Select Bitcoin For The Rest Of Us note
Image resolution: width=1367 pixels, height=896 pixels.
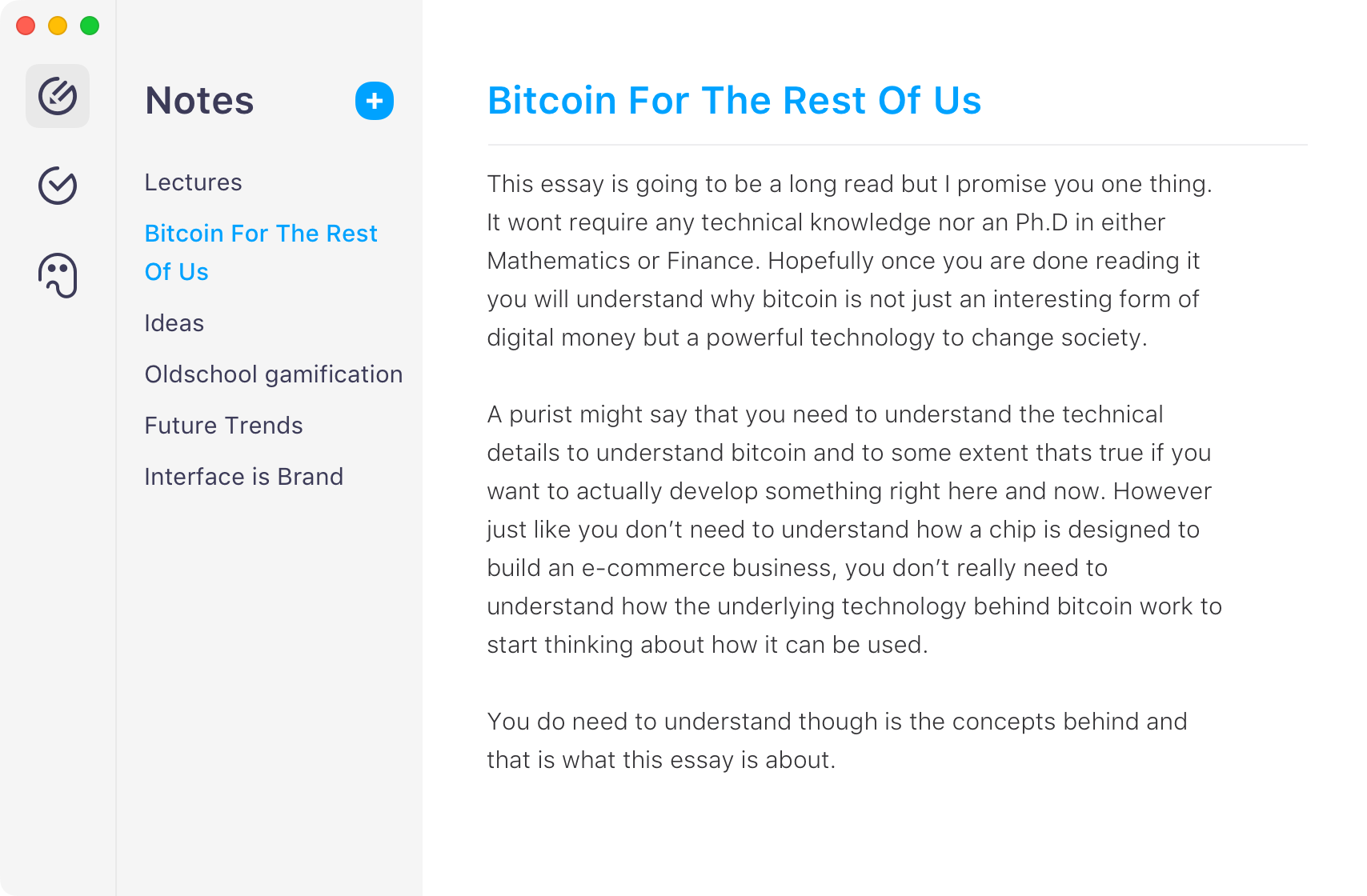[261, 252]
